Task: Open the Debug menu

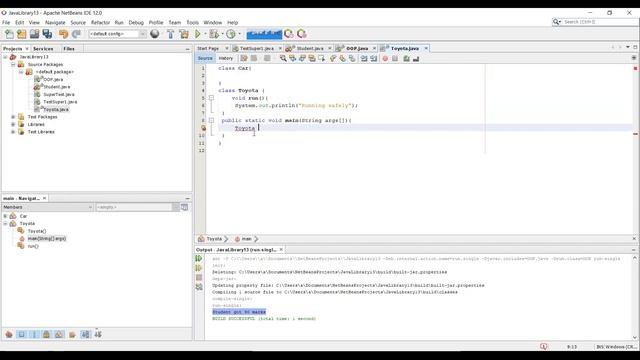Action: [136, 22]
